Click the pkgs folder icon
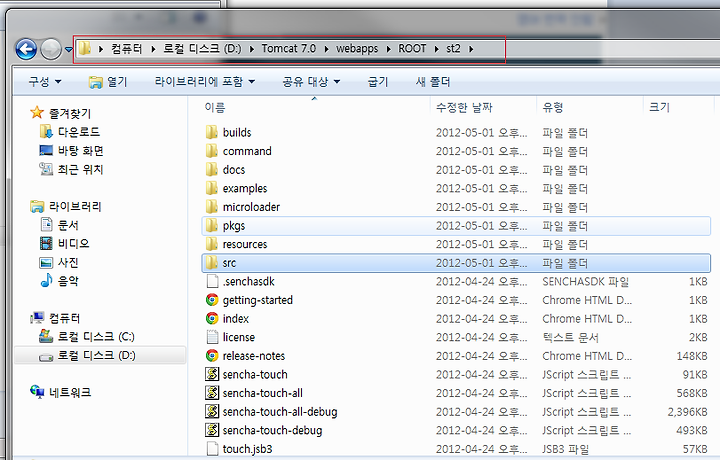Image resolution: width=720 pixels, height=460 pixels. (x=211, y=225)
